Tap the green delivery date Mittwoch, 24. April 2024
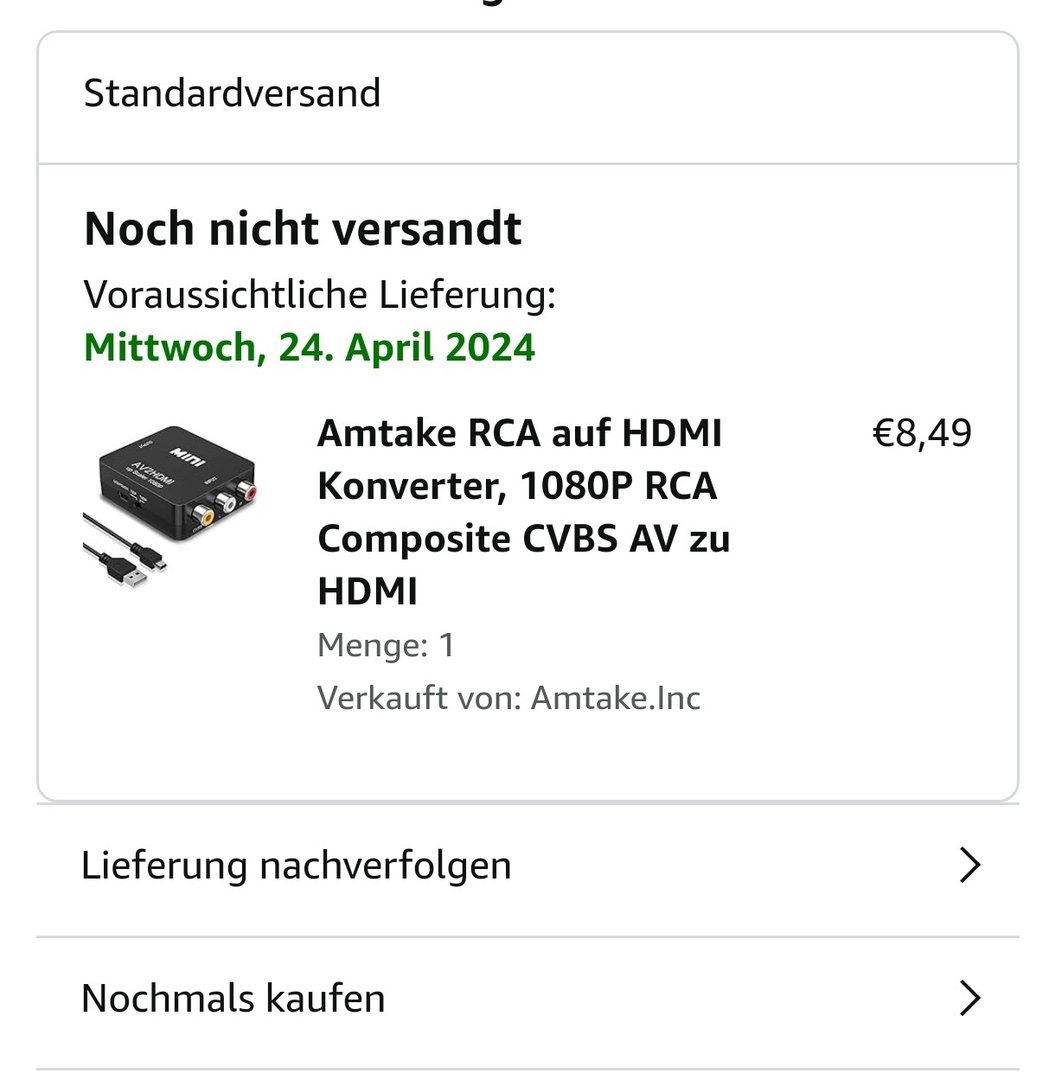This screenshot has height=1080, width=1055. click(309, 347)
